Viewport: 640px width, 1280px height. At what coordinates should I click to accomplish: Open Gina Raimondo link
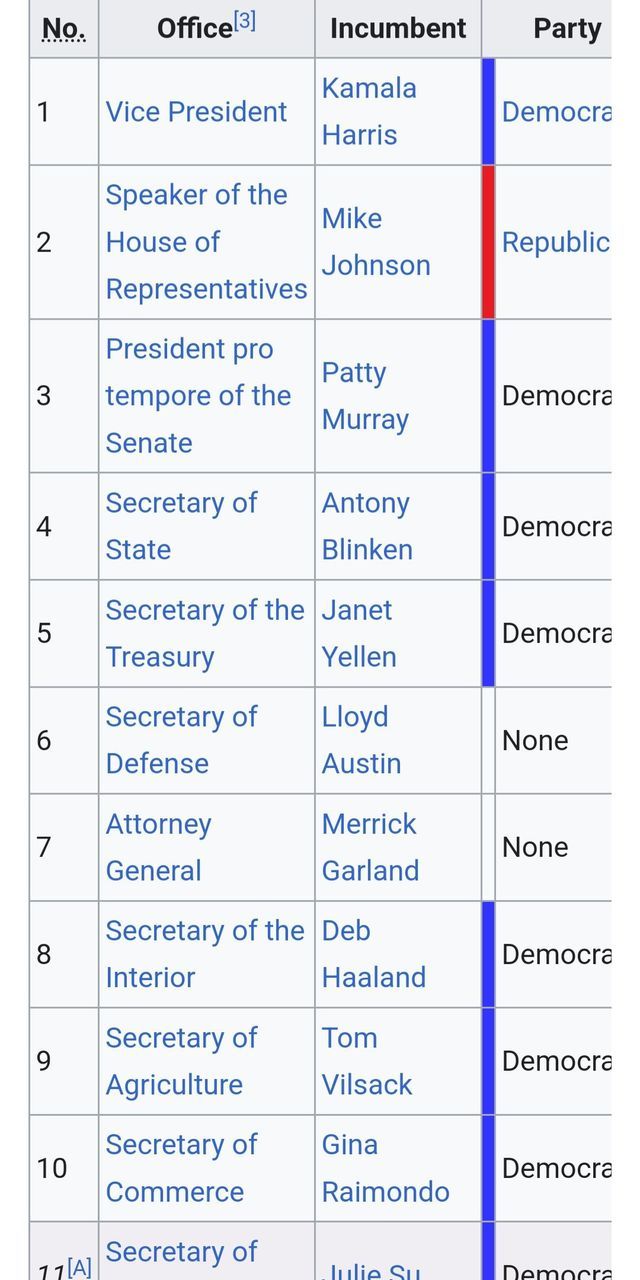(x=385, y=1168)
